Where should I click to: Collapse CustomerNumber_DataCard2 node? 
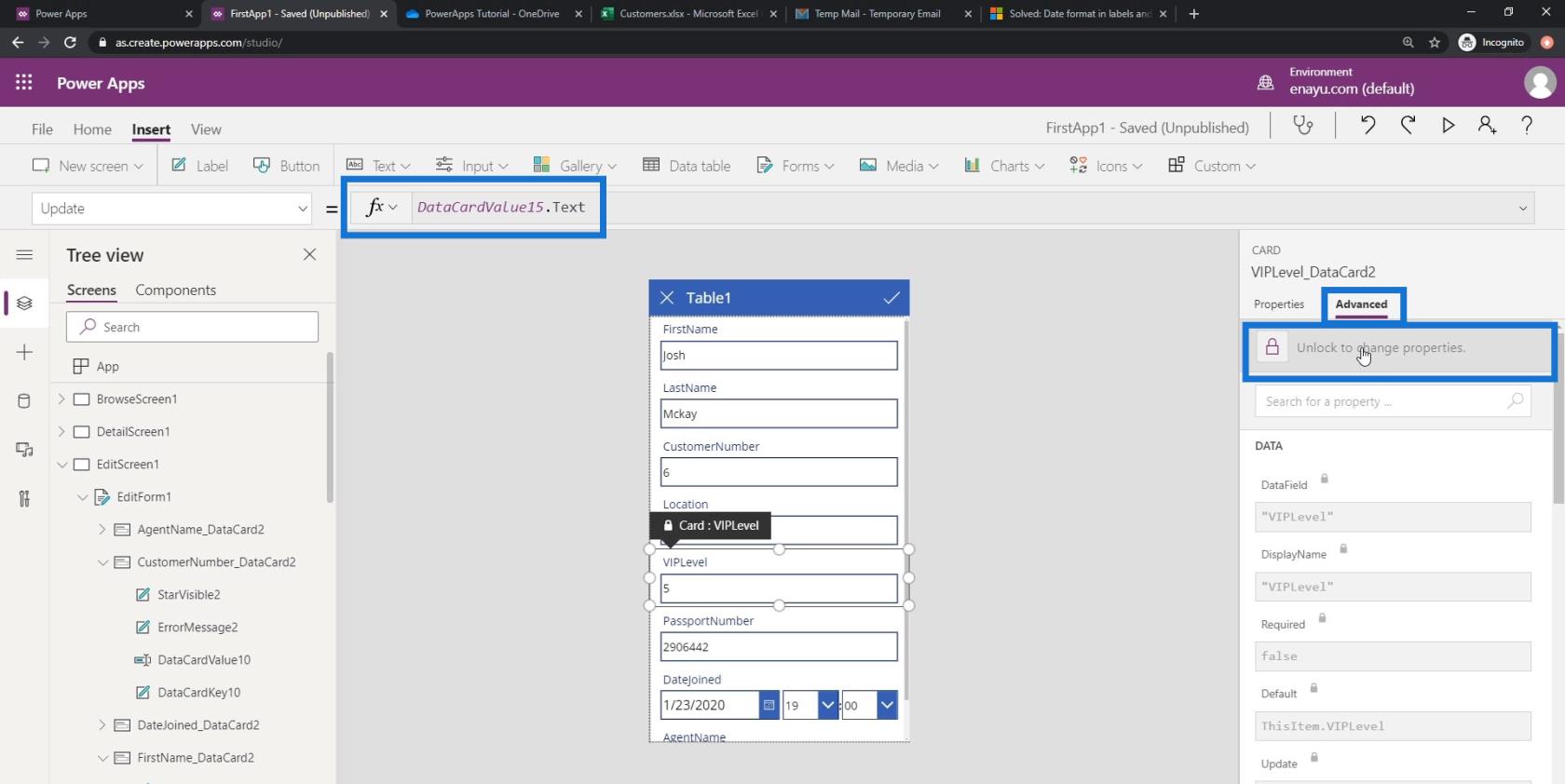click(102, 561)
